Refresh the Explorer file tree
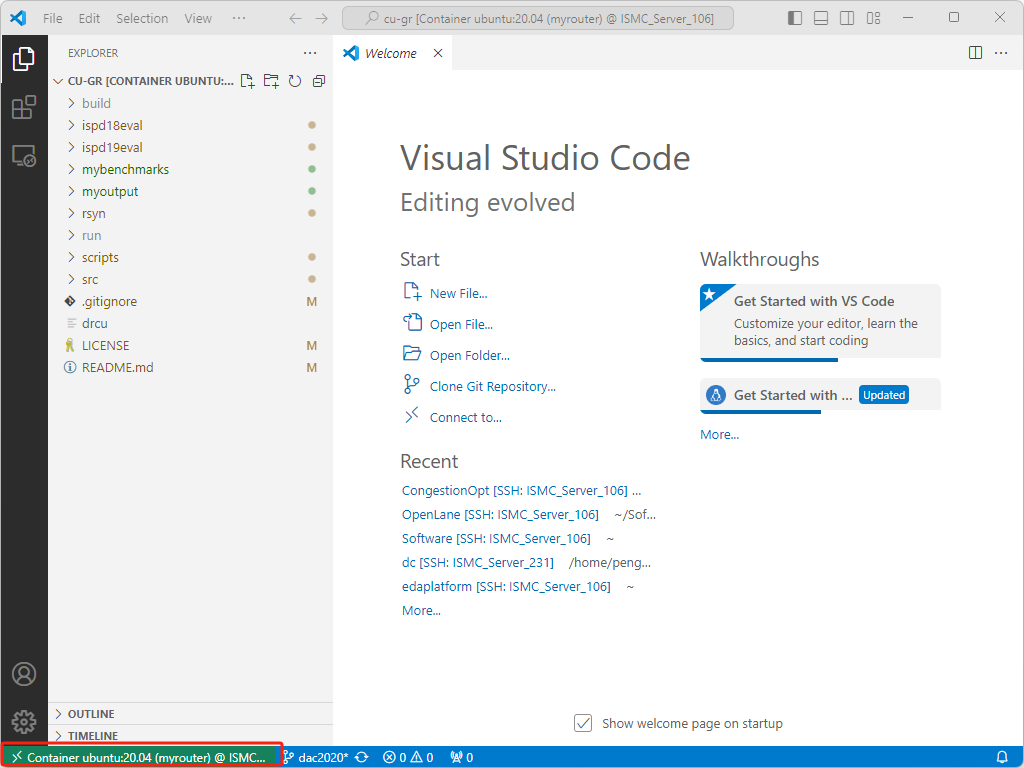Viewport: 1024px width, 768px height. 295,81
